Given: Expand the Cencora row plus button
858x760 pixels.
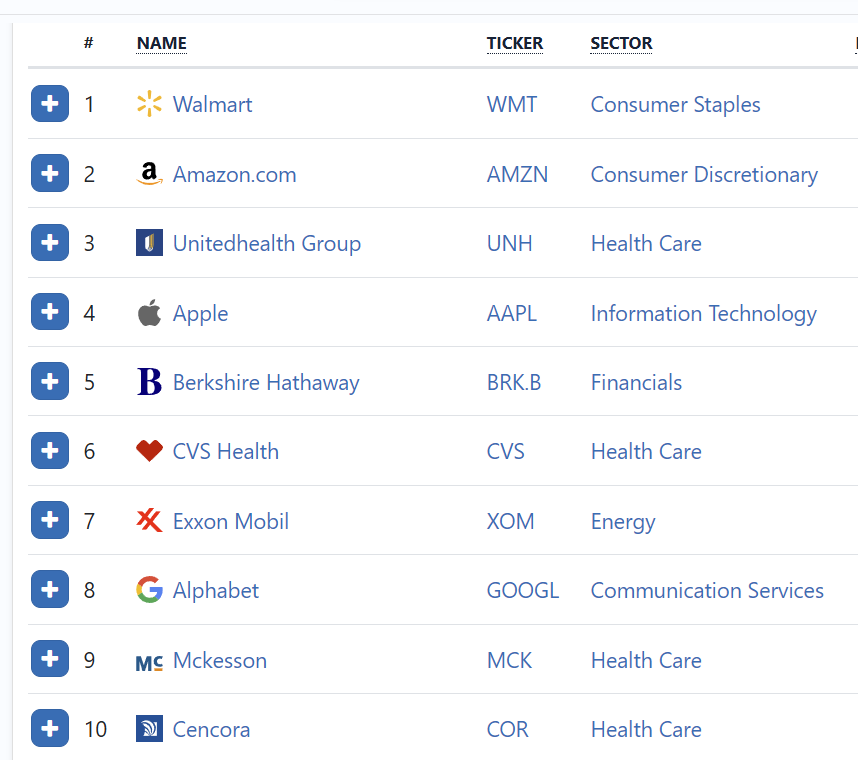Looking at the screenshot, I should click(50, 729).
